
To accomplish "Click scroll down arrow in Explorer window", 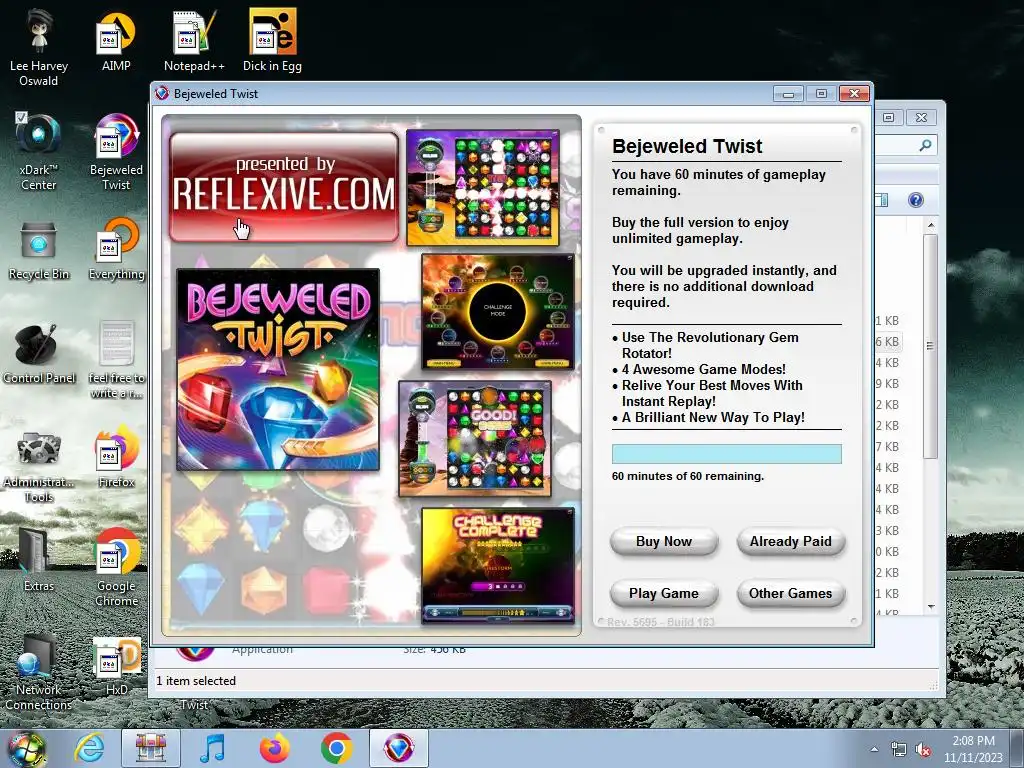I will click(931, 607).
